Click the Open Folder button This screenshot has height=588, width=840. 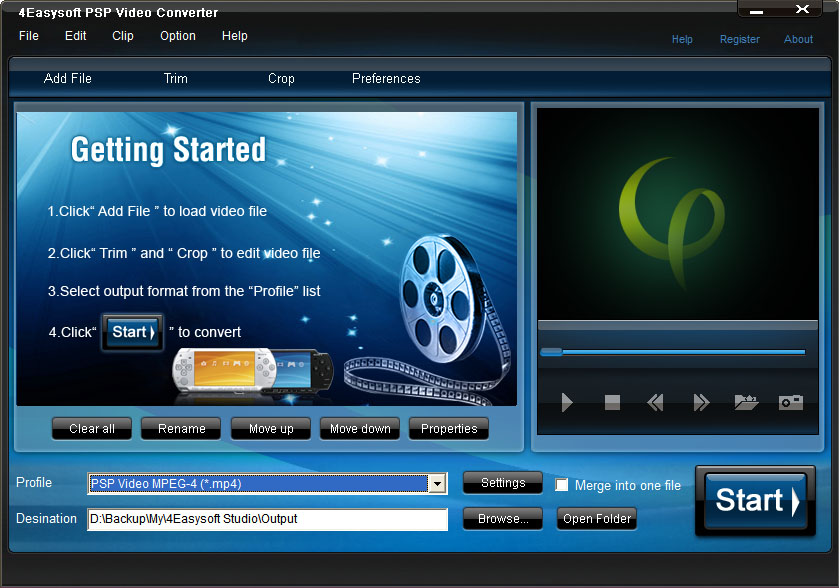coord(597,518)
